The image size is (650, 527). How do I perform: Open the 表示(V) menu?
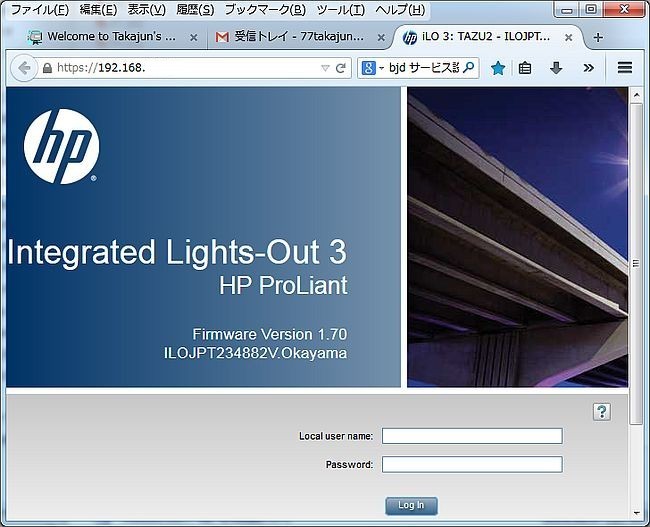click(146, 10)
